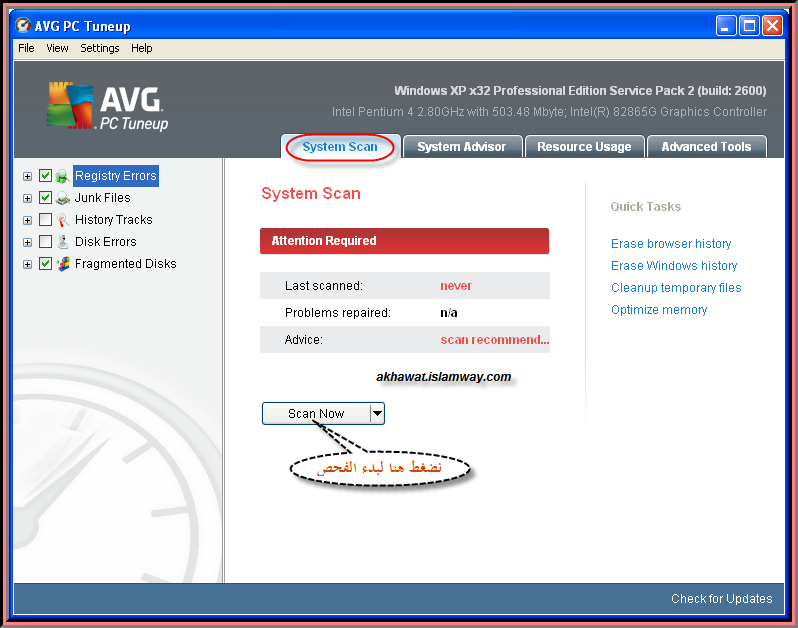Viewport: 798px width, 628px height.
Task: Select the Registry Errors tree item
Action: pyautogui.click(x=116, y=176)
